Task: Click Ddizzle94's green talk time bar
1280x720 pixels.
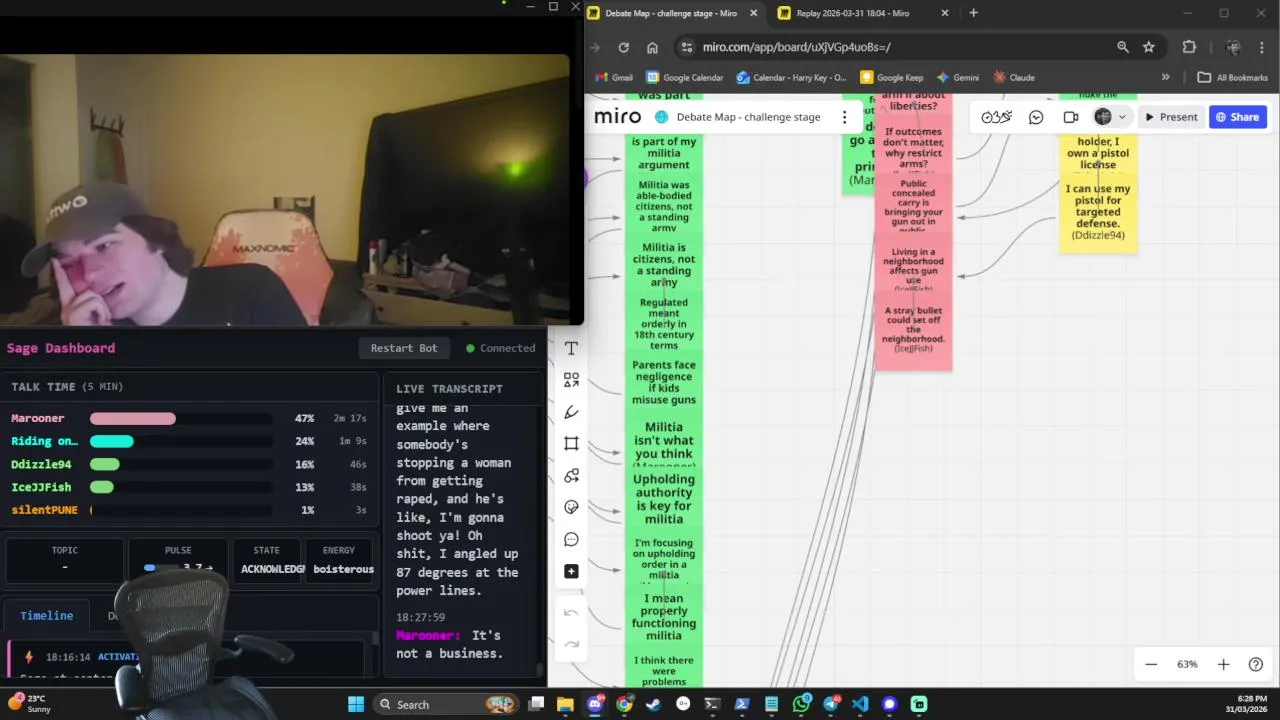Action: (105, 464)
